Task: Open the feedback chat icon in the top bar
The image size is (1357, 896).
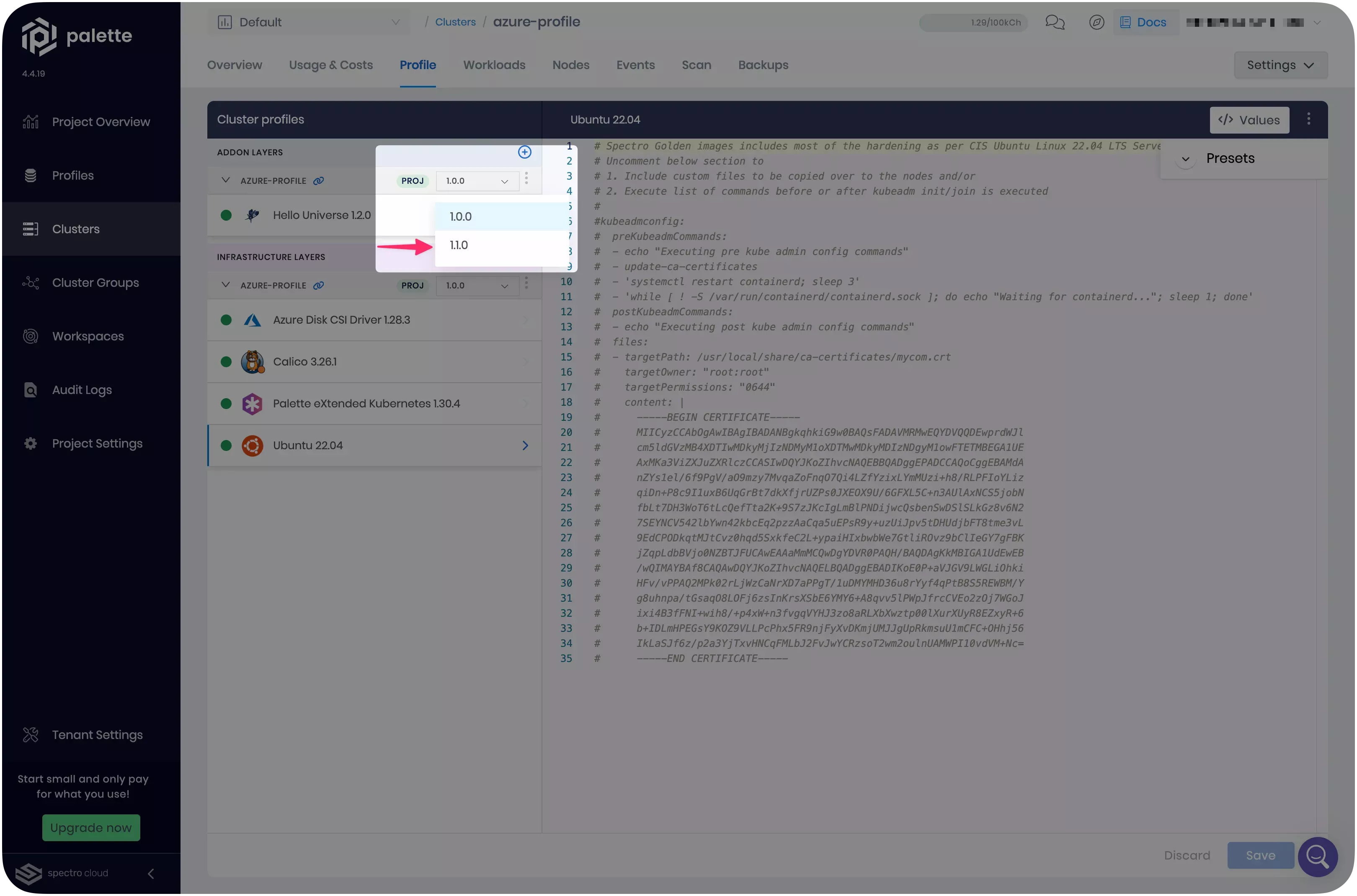Action: point(1054,22)
